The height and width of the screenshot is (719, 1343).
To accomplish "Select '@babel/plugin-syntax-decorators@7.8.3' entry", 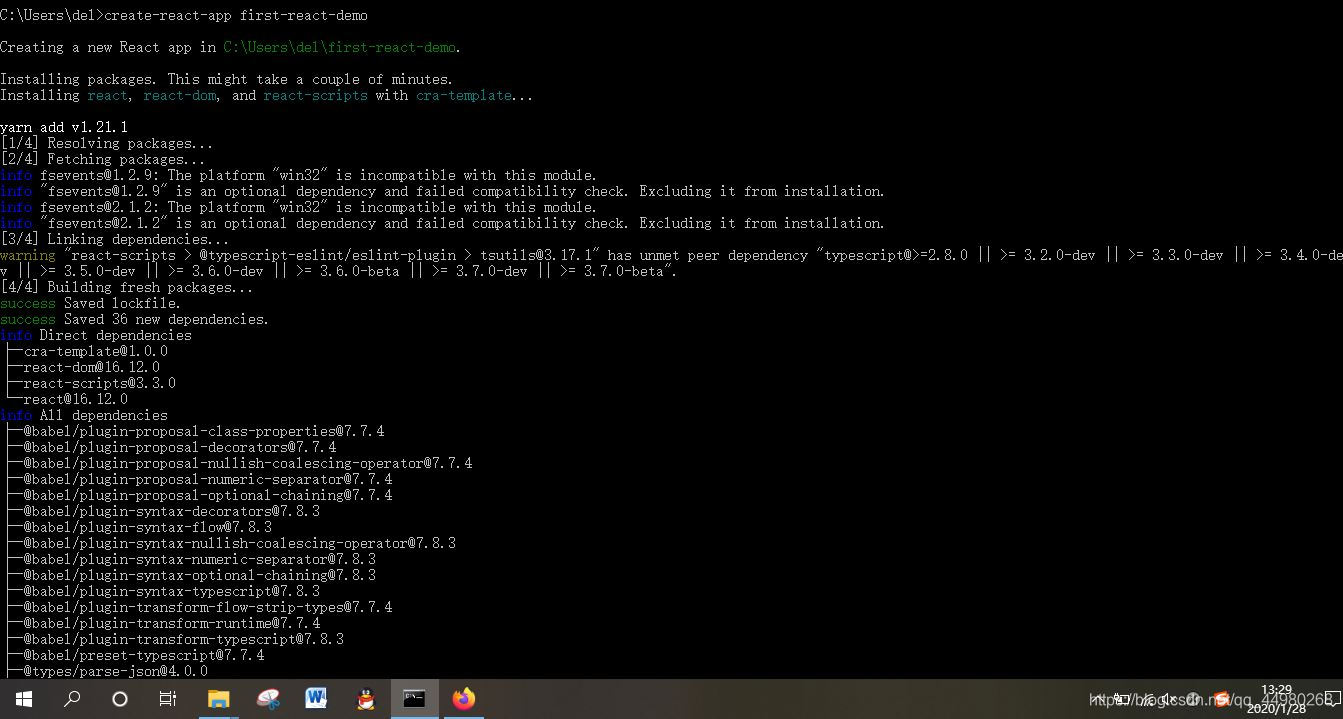I will 172,511.
